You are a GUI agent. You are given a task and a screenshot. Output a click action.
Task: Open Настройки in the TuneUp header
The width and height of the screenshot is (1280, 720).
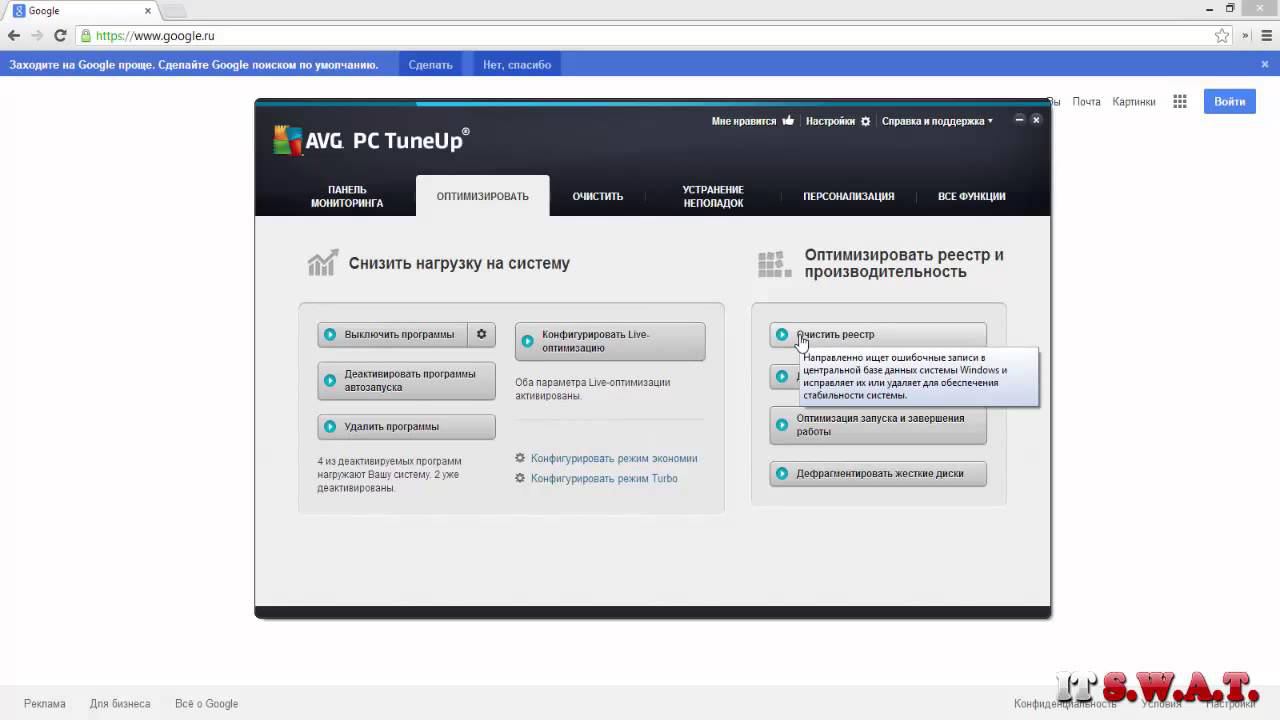click(830, 121)
